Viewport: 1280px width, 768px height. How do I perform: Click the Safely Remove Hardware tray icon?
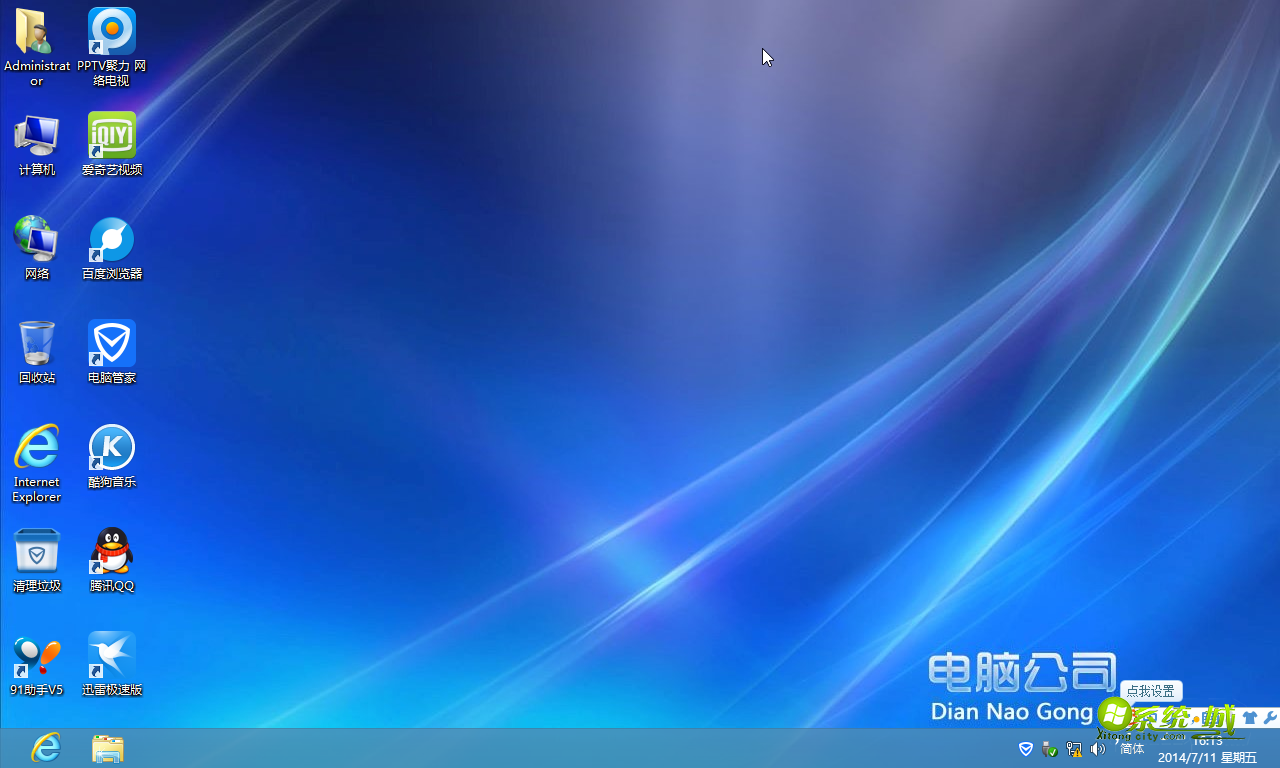coord(1049,748)
